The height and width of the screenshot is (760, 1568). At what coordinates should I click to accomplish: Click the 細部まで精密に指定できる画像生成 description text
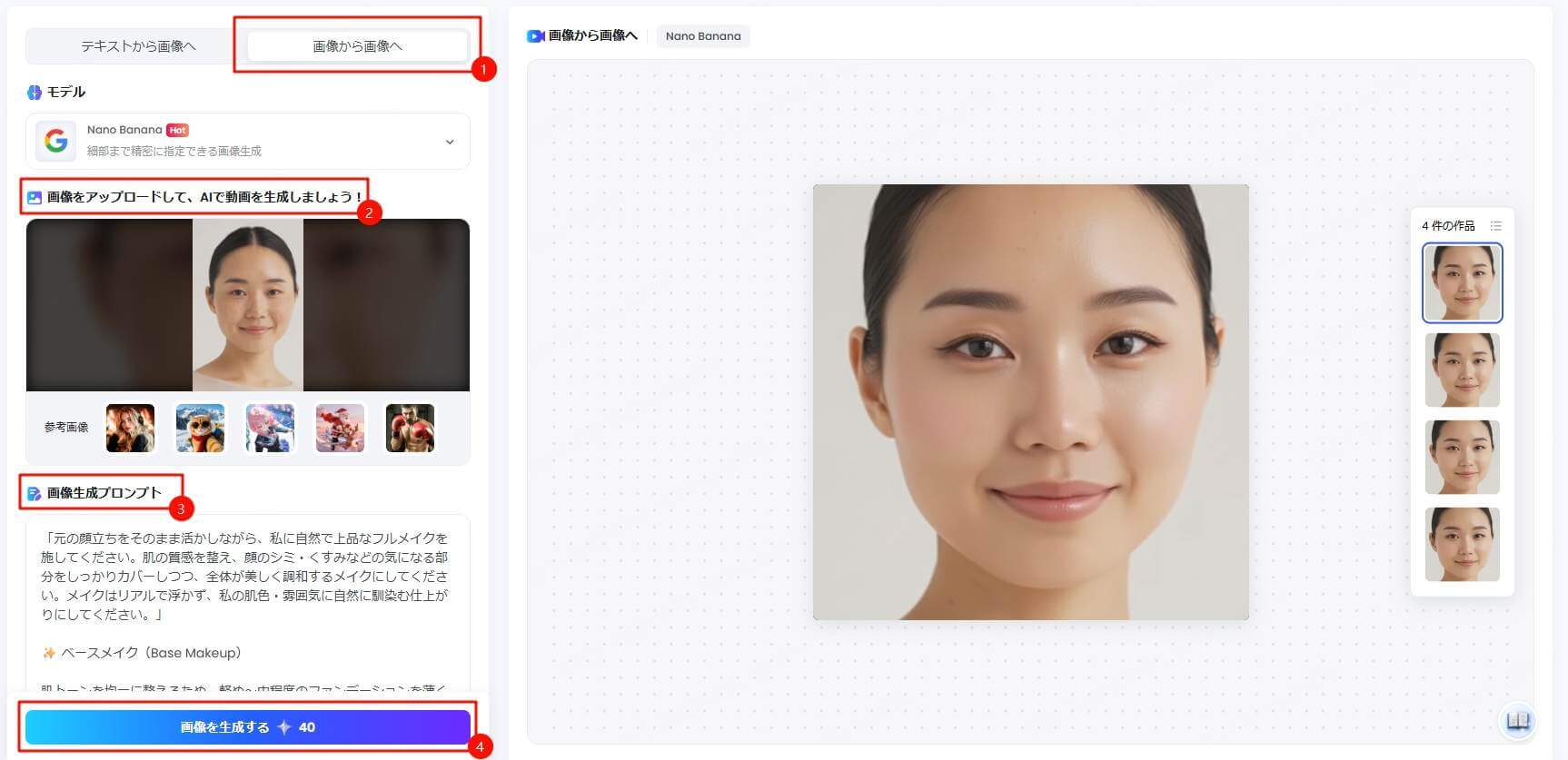point(174,152)
